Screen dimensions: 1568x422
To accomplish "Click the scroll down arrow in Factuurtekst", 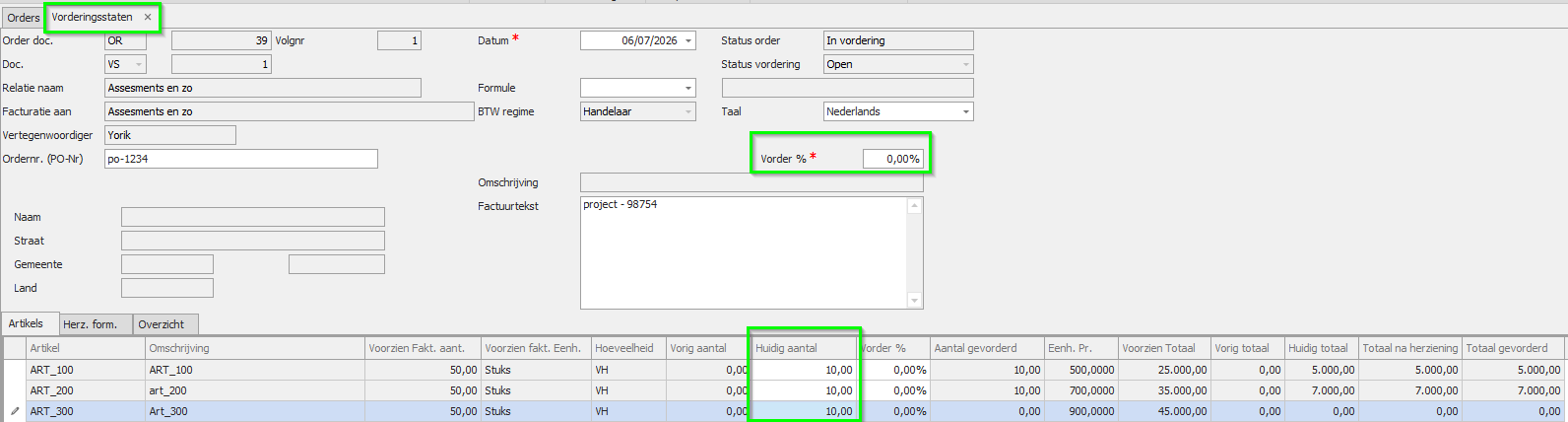I will pos(914,301).
